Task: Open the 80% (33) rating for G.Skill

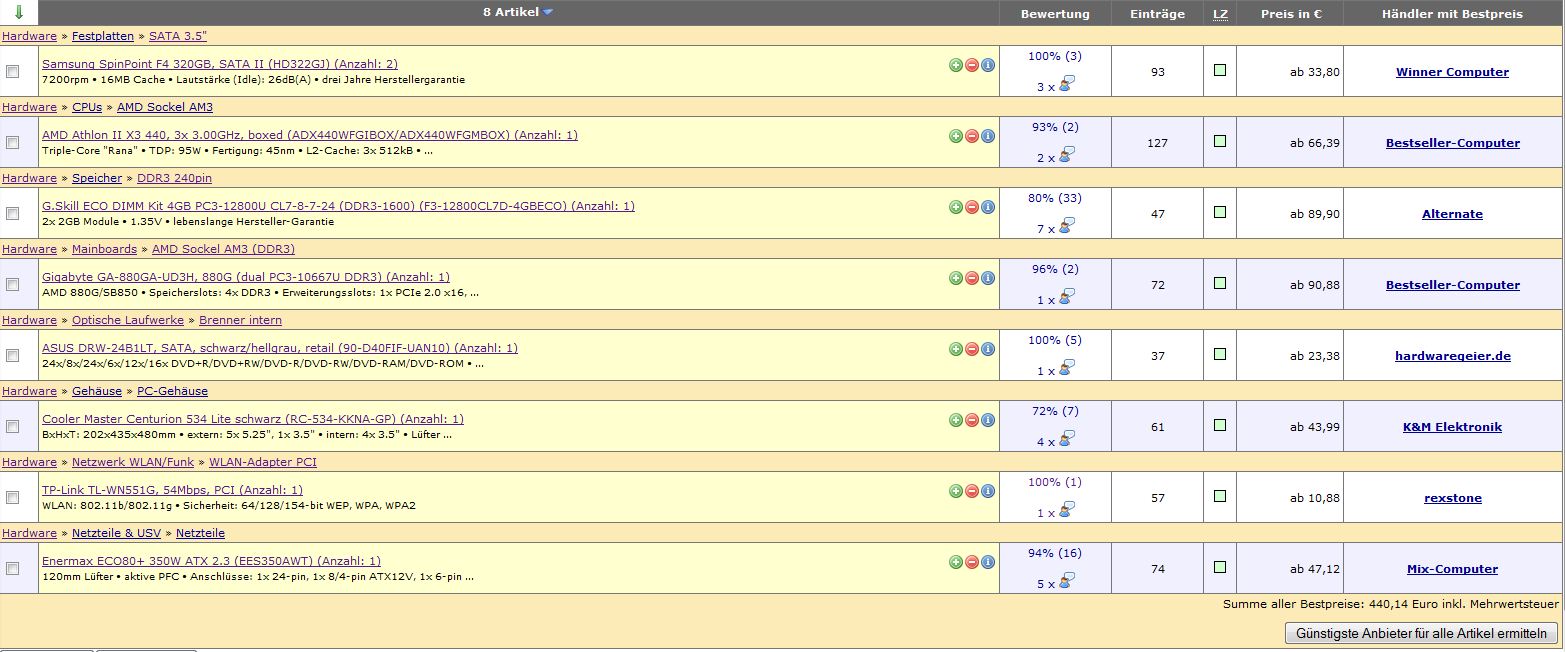Action: pos(1055,198)
